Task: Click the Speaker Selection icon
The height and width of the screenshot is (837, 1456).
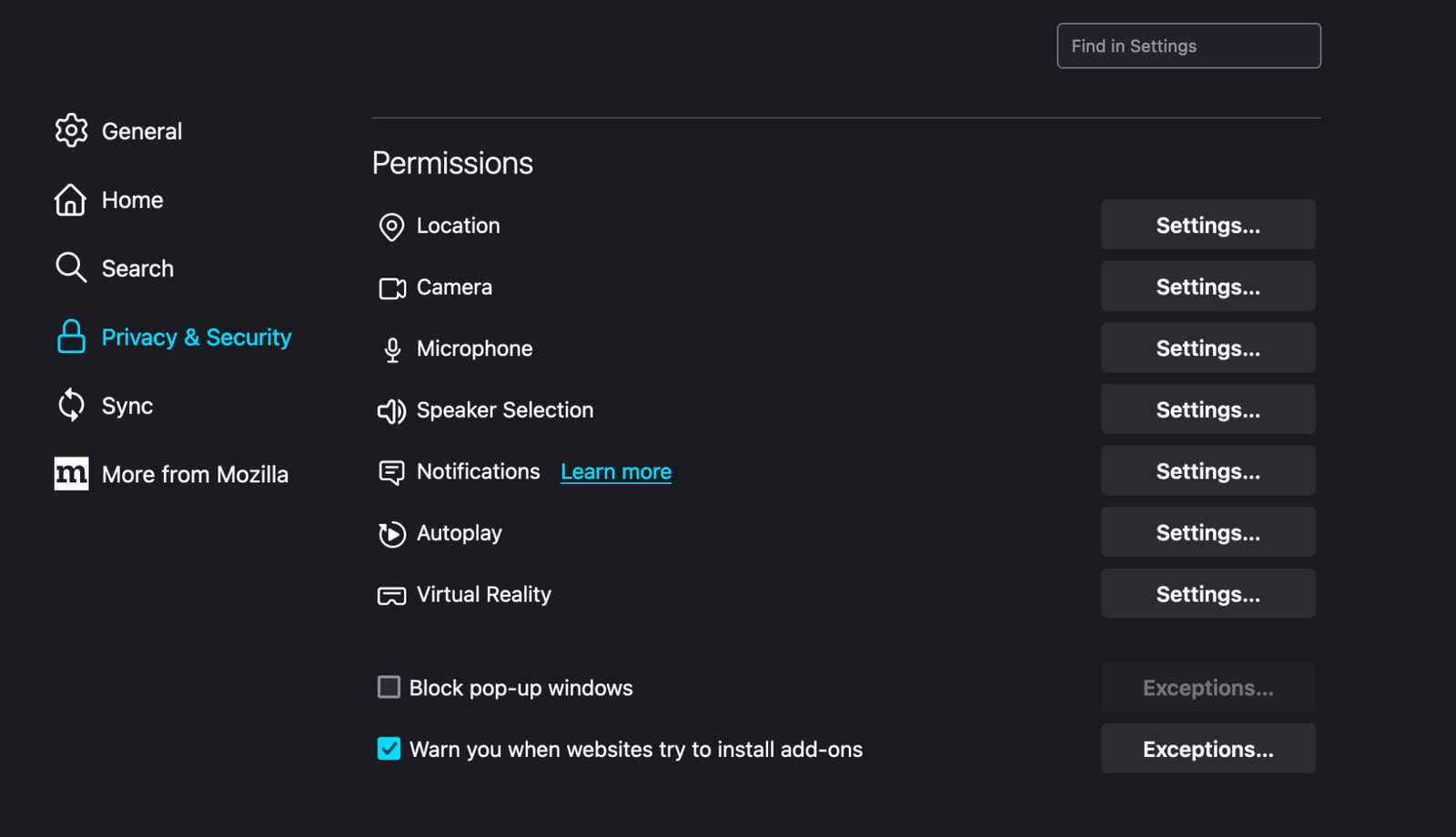Action: click(391, 411)
